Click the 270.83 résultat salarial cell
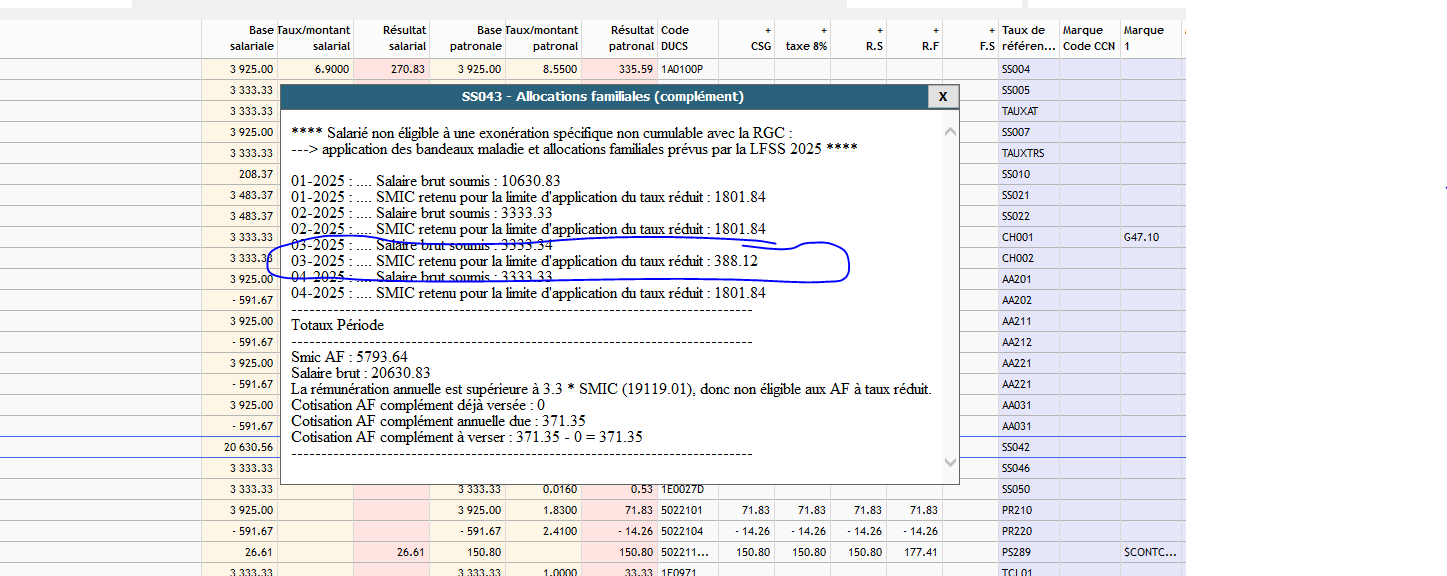Screen dimensions: 1447x576 pyautogui.click(x=391, y=69)
